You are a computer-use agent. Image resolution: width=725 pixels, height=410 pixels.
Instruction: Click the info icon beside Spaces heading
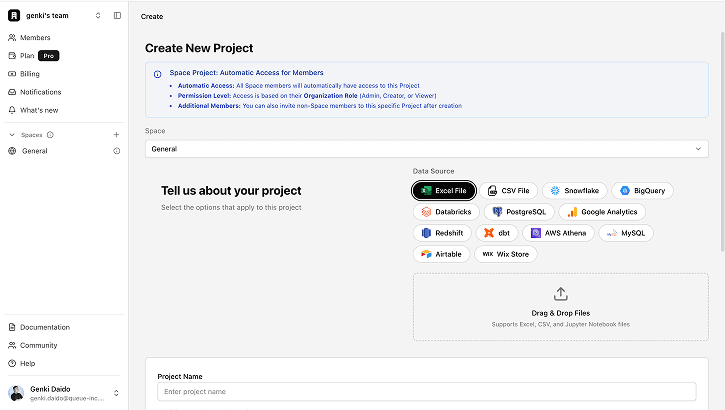click(x=50, y=134)
